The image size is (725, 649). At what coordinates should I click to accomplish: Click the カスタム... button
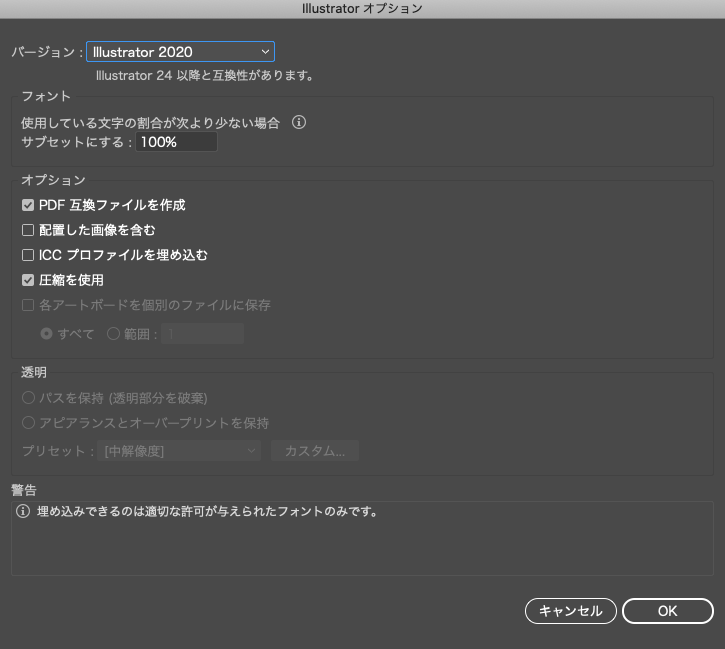[315, 451]
